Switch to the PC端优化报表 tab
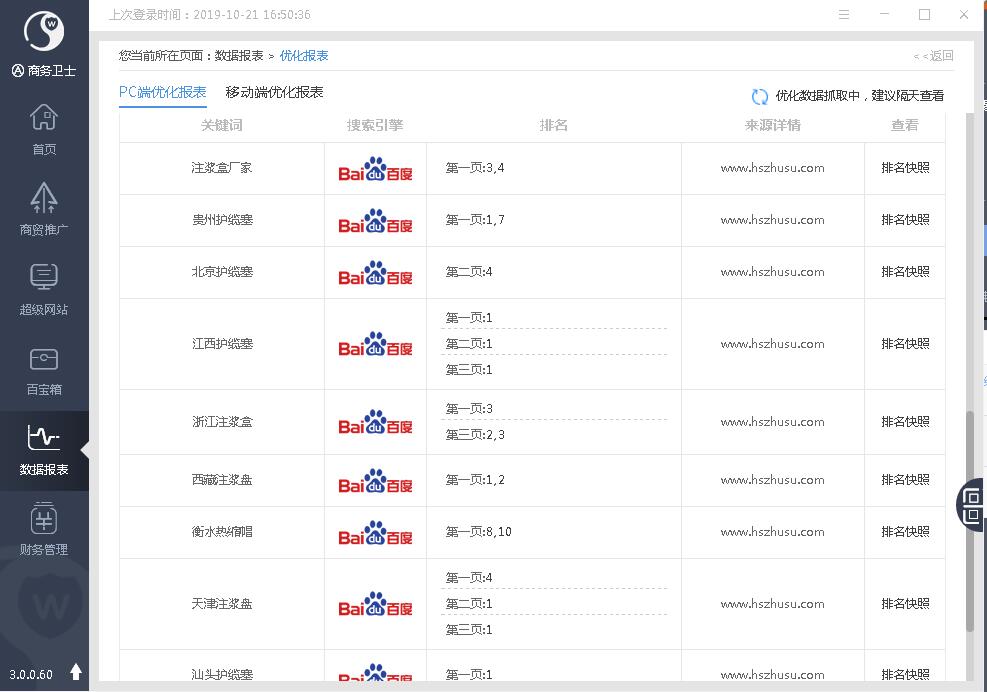Image resolution: width=987 pixels, height=692 pixels. click(162, 93)
